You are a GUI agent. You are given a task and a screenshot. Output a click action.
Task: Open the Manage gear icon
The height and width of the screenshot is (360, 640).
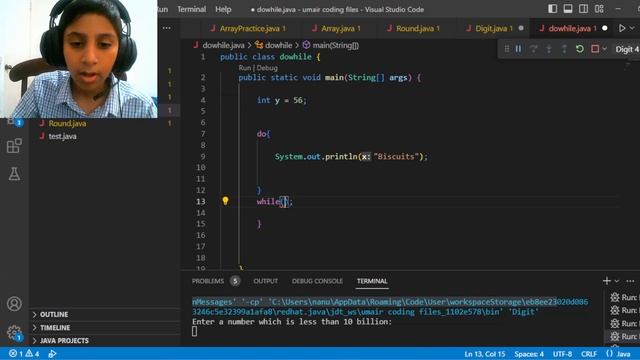(14, 332)
